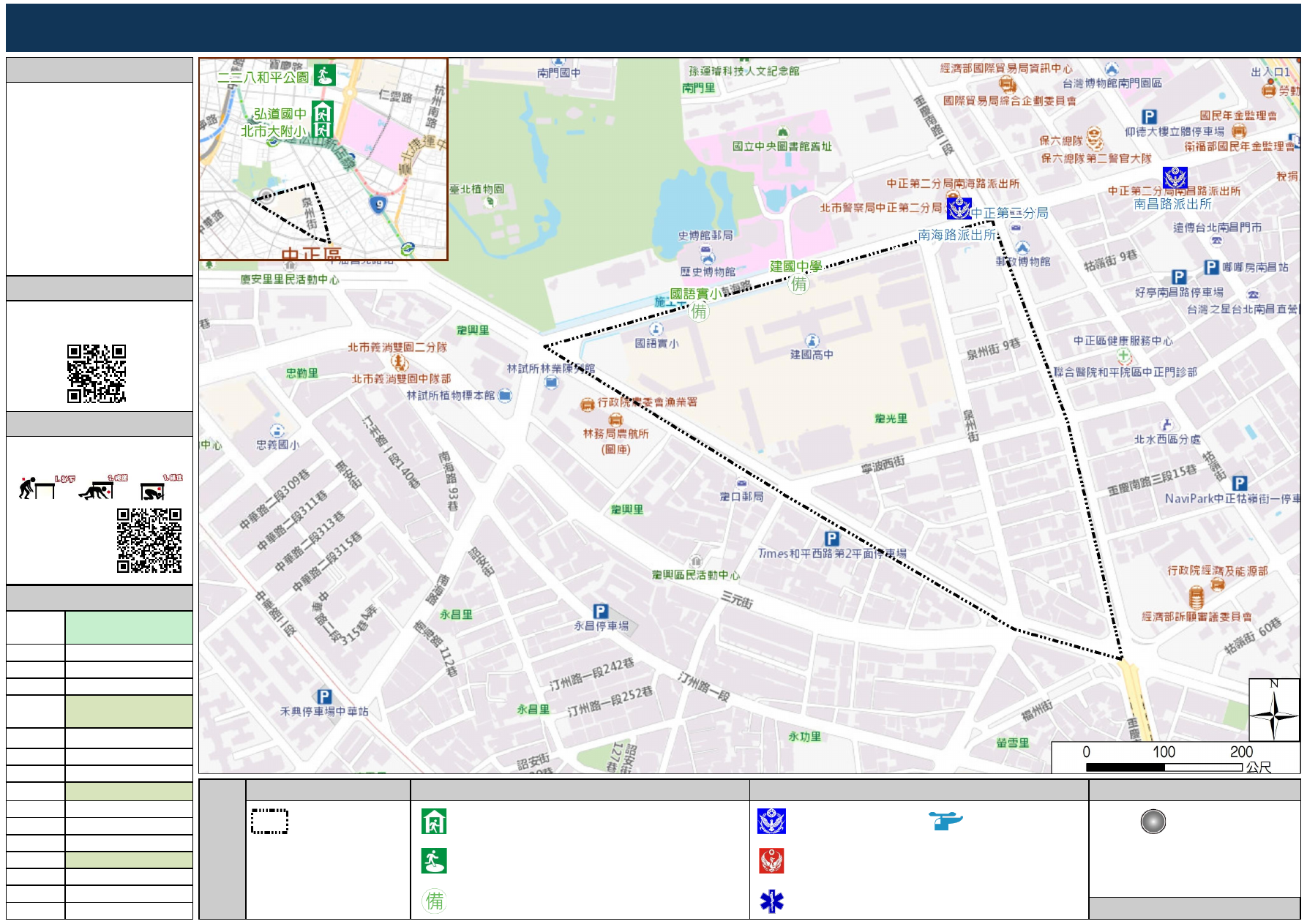
Task: Click the 經濟部訴願審議委員會 orange icon
Action: (x=1196, y=598)
